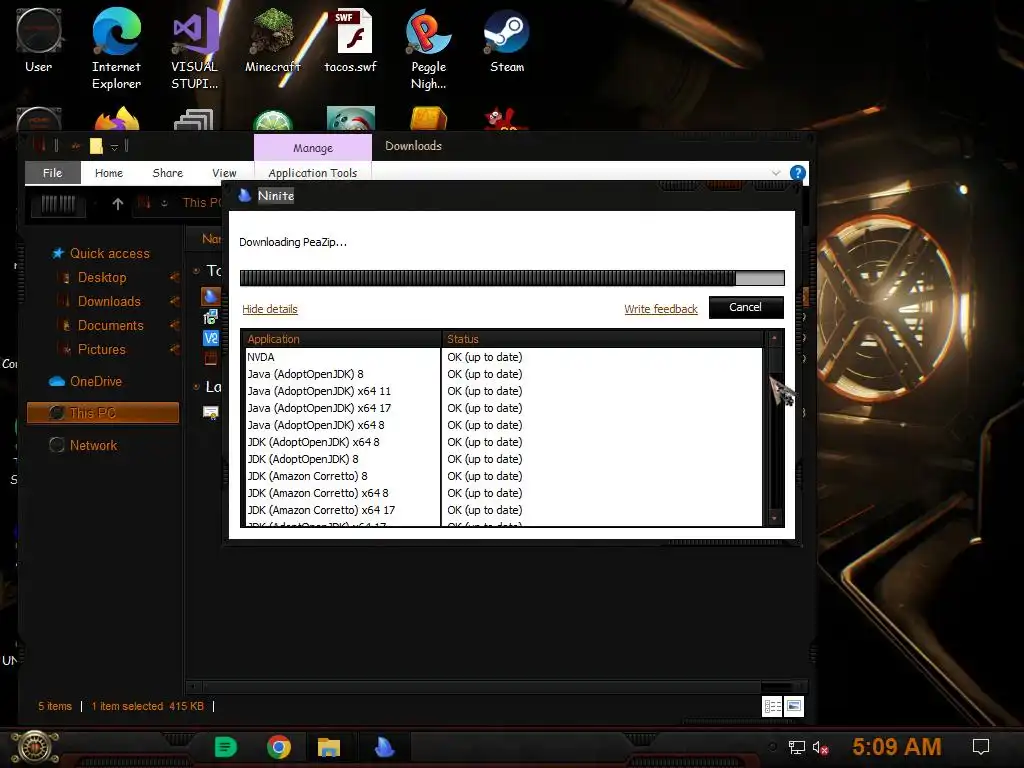Click the lime-slice app icon on the desktop
Screen dimensions: 1024x768
click(x=273, y=120)
